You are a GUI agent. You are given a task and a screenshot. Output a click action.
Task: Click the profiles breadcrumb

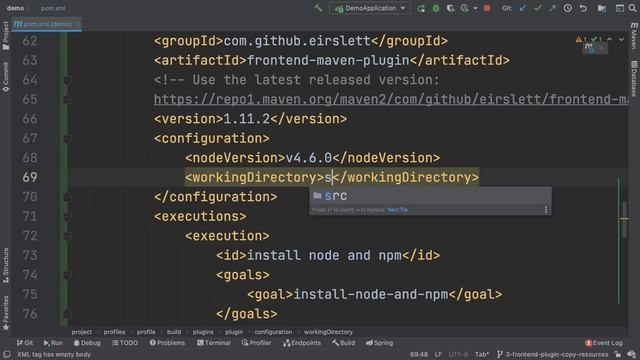click(x=114, y=332)
